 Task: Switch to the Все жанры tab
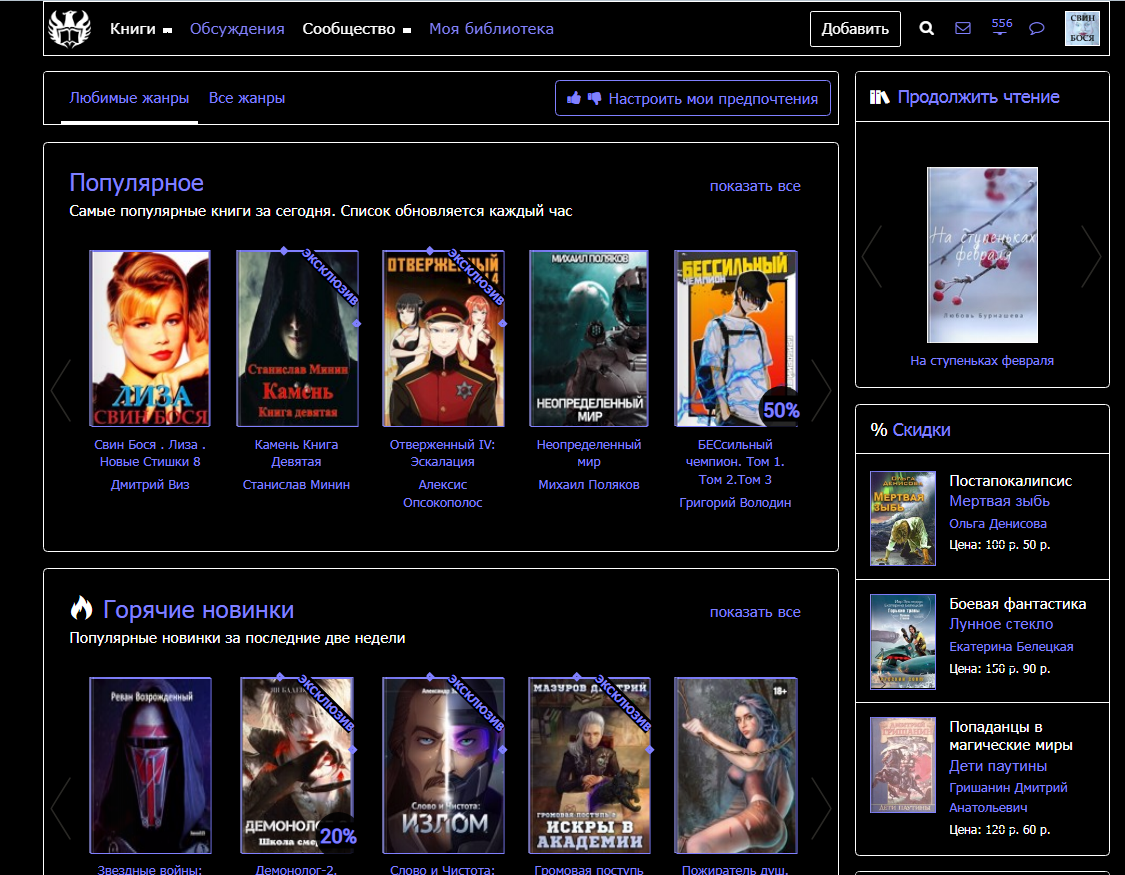[x=247, y=98]
